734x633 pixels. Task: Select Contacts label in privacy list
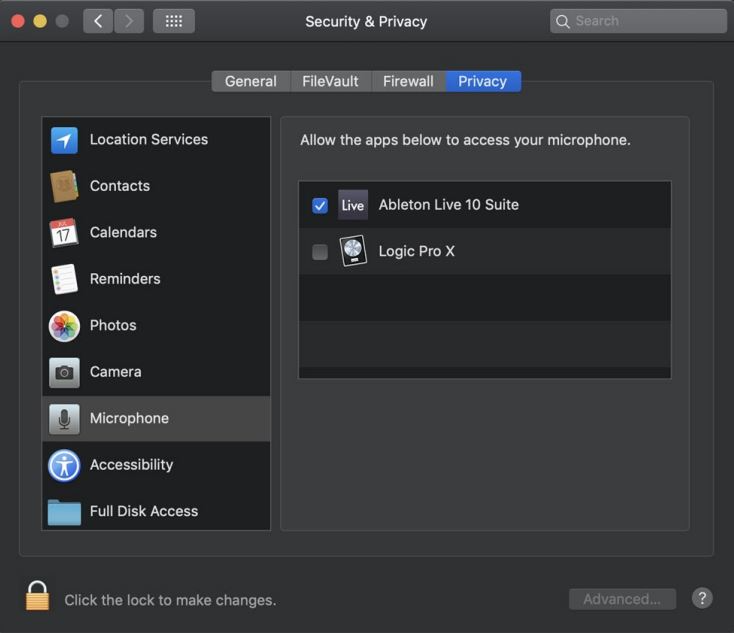[x=120, y=186]
